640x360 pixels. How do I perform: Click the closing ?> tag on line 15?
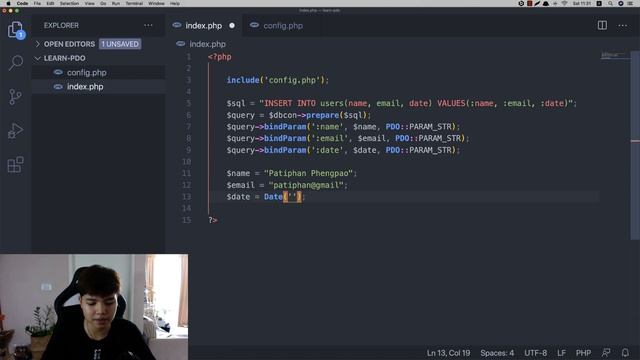(213, 220)
